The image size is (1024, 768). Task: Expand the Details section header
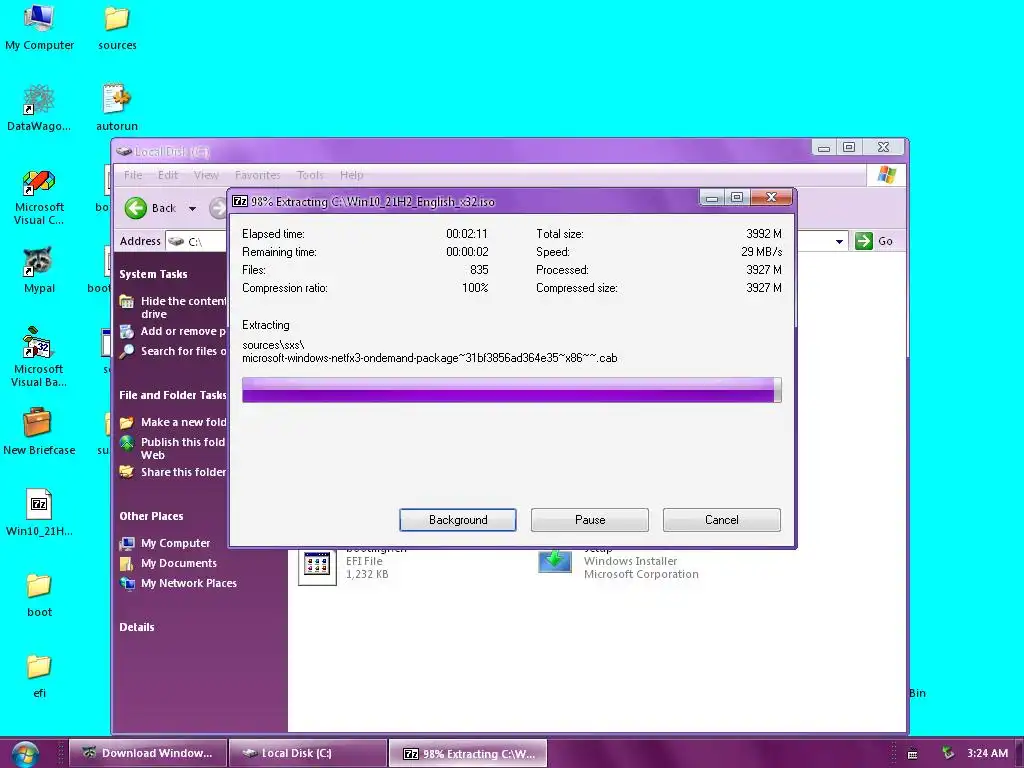click(137, 627)
